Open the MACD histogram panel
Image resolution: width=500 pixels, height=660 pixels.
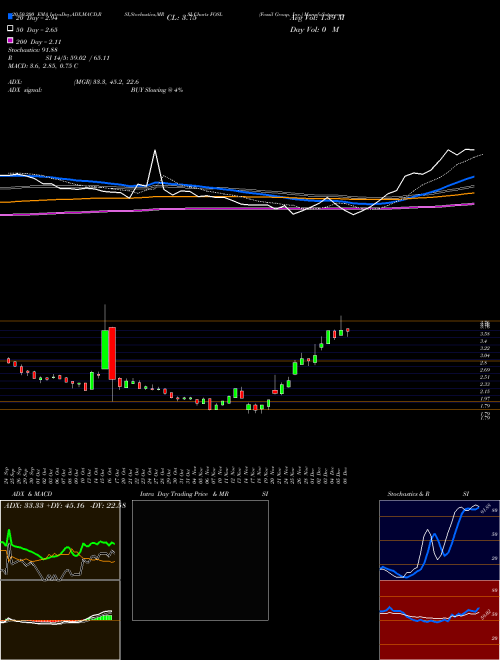coord(60,620)
